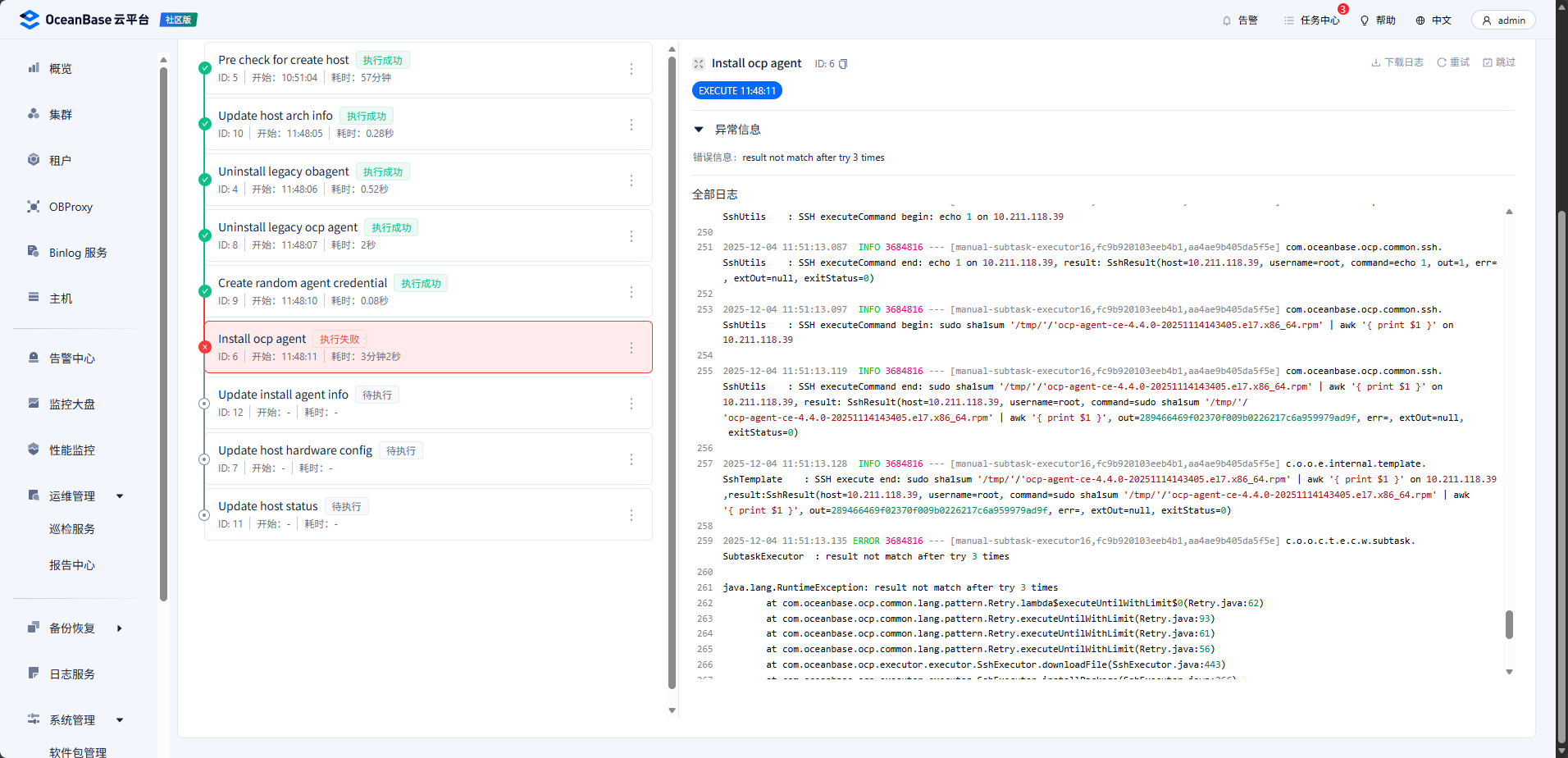Click the expand icon beside Install ocp agent title
The height and width of the screenshot is (758, 1568).
pos(699,64)
